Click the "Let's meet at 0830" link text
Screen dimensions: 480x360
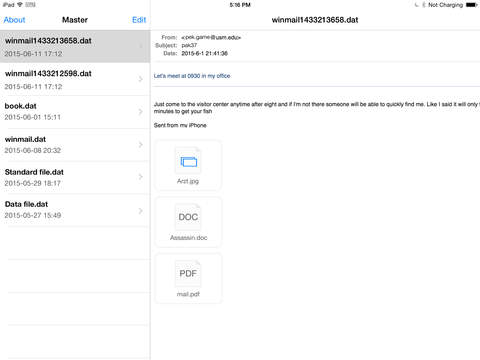pyautogui.click(x=192, y=76)
